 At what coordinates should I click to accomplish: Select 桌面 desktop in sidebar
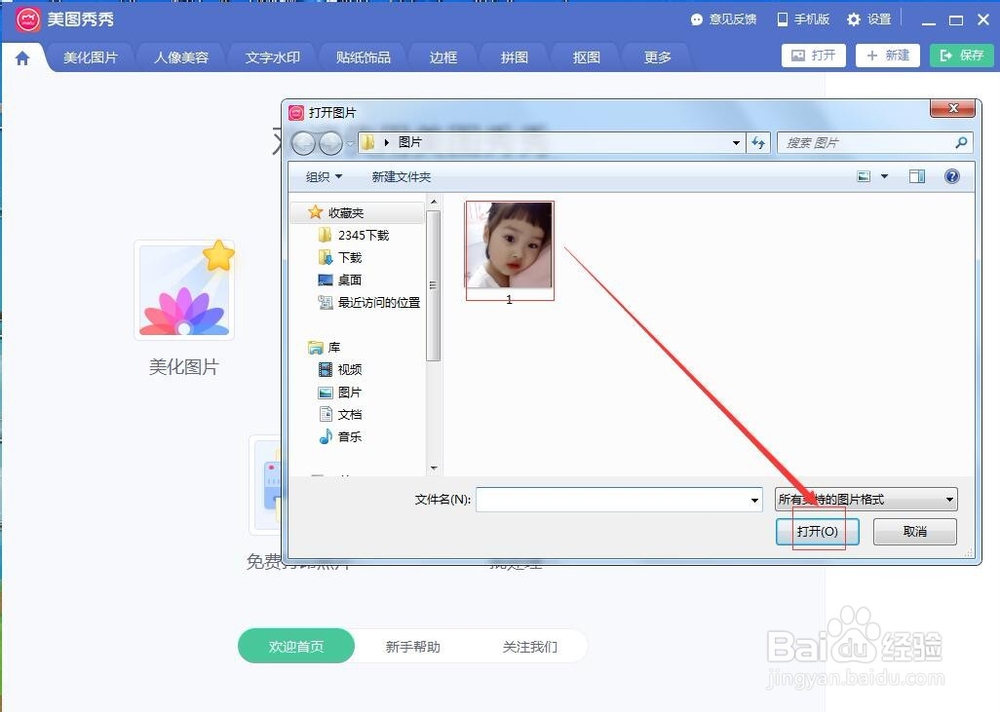[340, 280]
